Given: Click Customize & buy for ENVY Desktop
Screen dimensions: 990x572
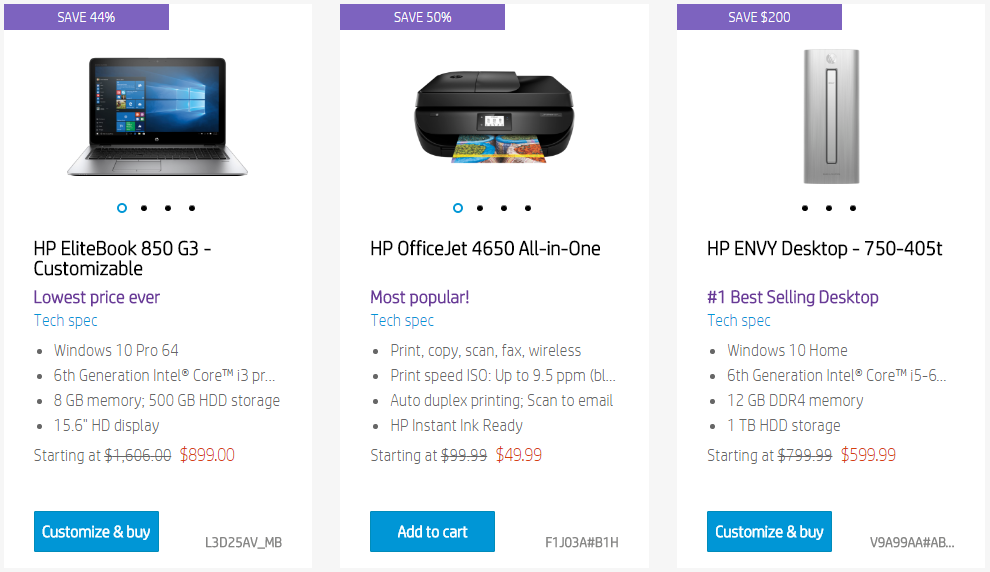Looking at the screenshot, I should [x=769, y=532].
